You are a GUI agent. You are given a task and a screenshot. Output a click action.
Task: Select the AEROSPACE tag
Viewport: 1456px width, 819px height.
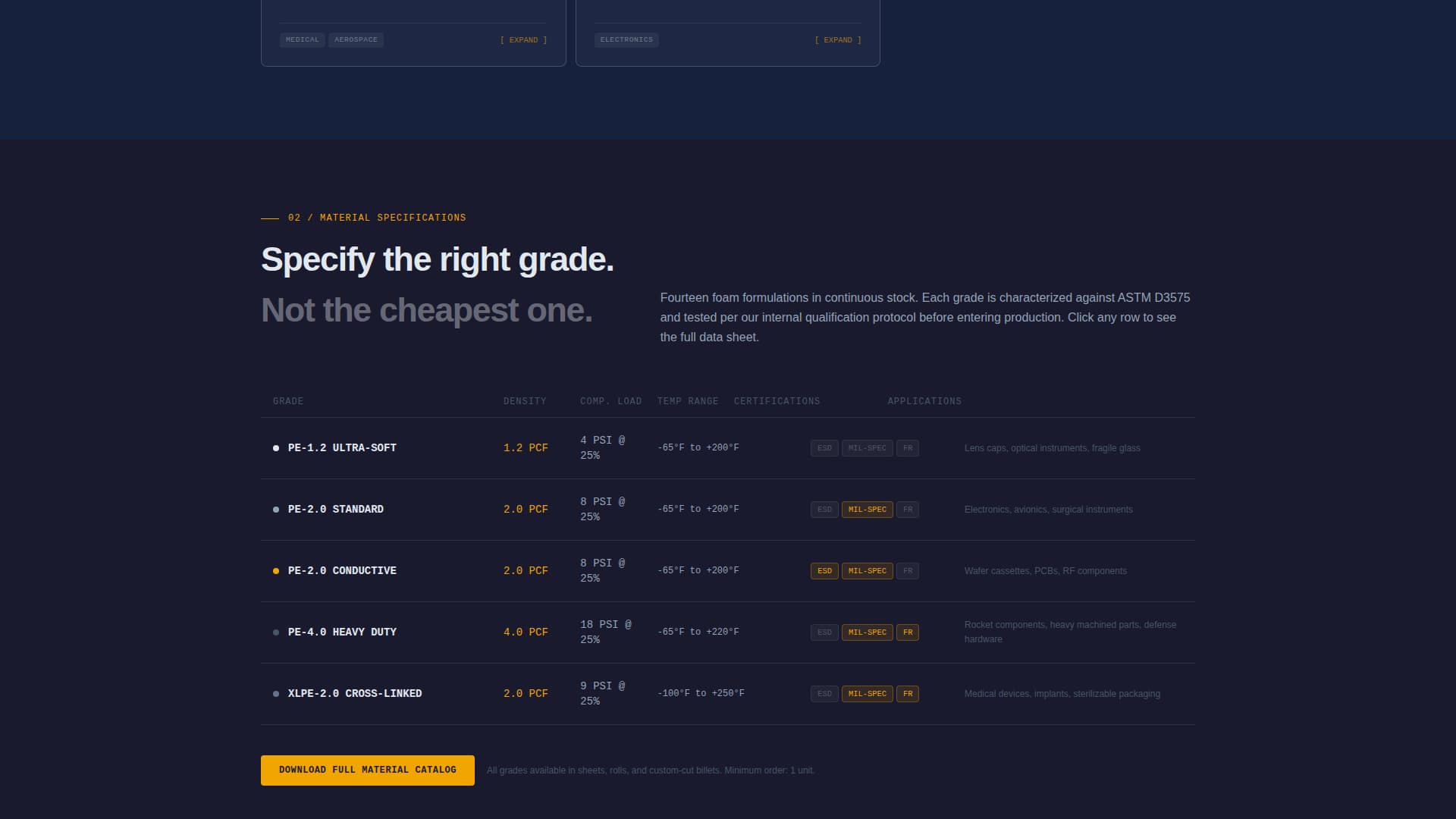coord(356,39)
